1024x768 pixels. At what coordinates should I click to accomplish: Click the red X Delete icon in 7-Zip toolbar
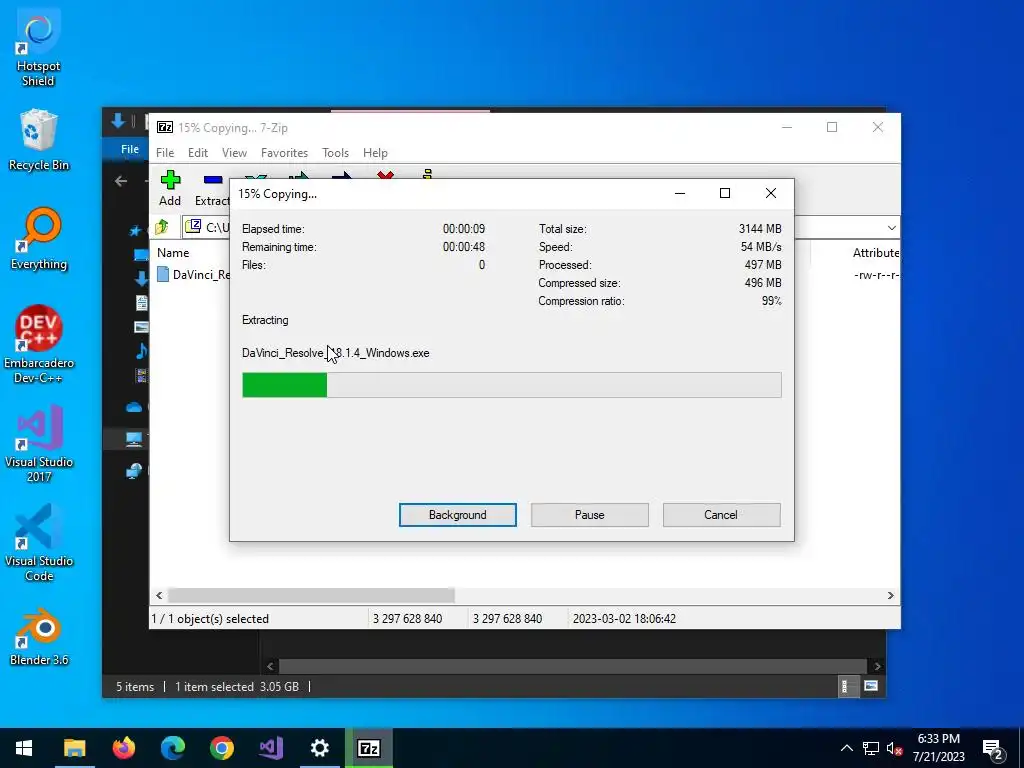385,175
